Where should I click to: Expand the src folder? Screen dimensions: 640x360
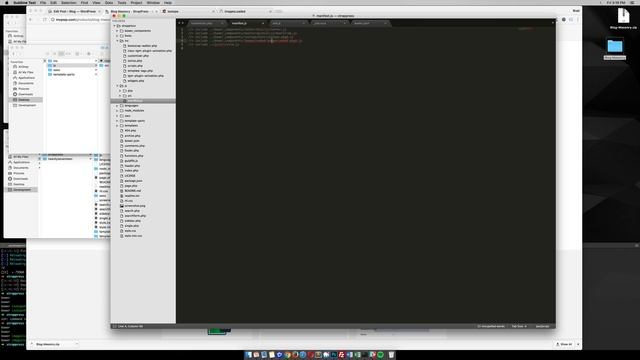click(120, 96)
